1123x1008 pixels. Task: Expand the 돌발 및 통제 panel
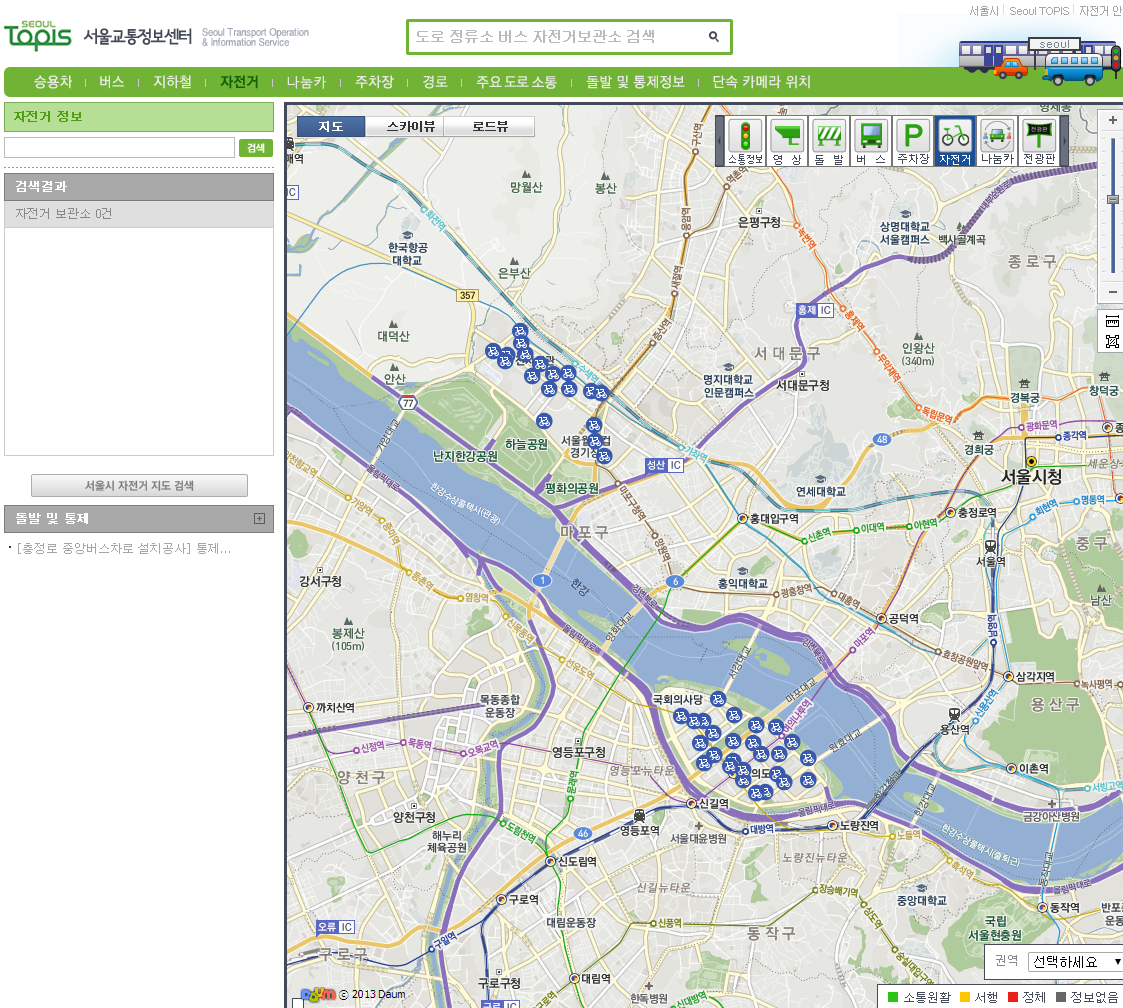coord(259,518)
